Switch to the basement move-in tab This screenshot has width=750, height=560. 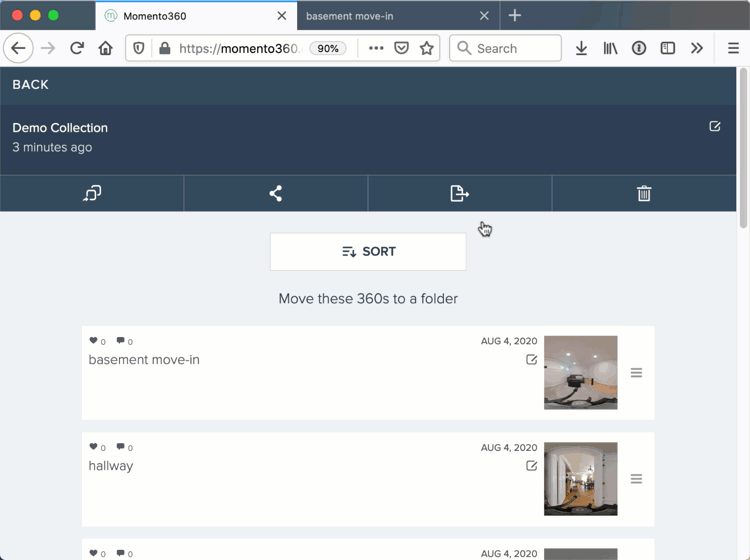[398, 16]
